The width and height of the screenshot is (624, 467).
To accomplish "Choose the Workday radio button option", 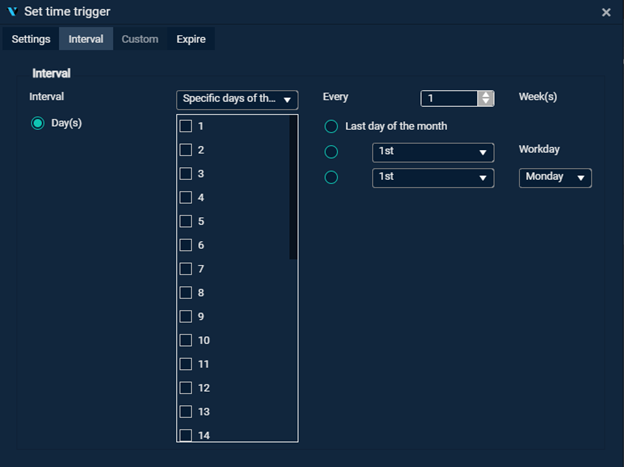I will (332, 152).
